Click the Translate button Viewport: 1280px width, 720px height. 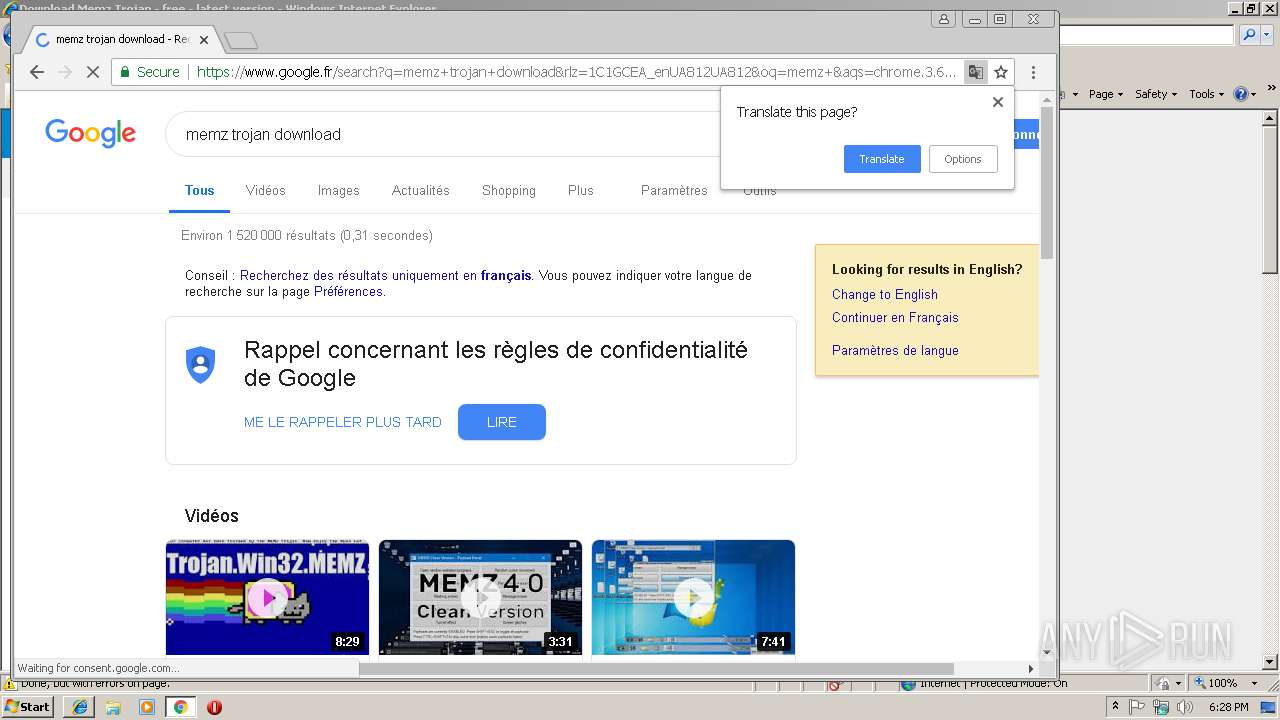tap(882, 159)
